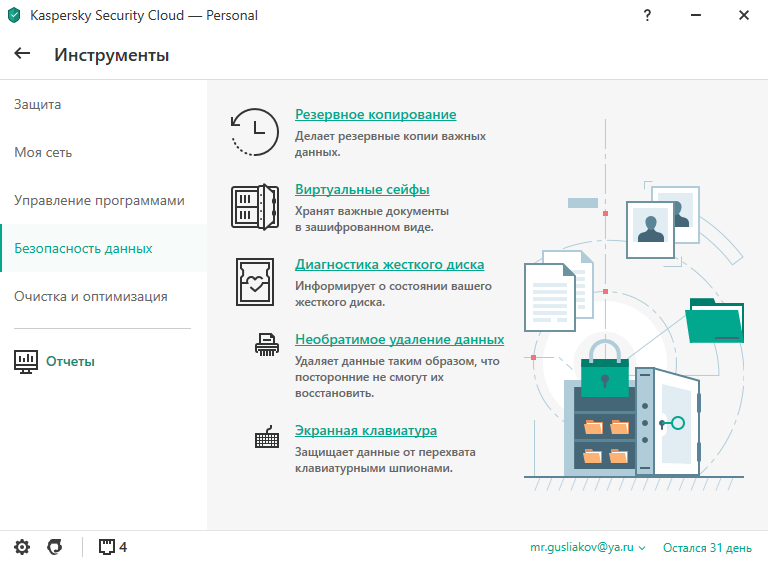This screenshot has width=768, height=562.
Task: Click the description starting 'Удаляет данные таким образом'
Action: (397, 377)
